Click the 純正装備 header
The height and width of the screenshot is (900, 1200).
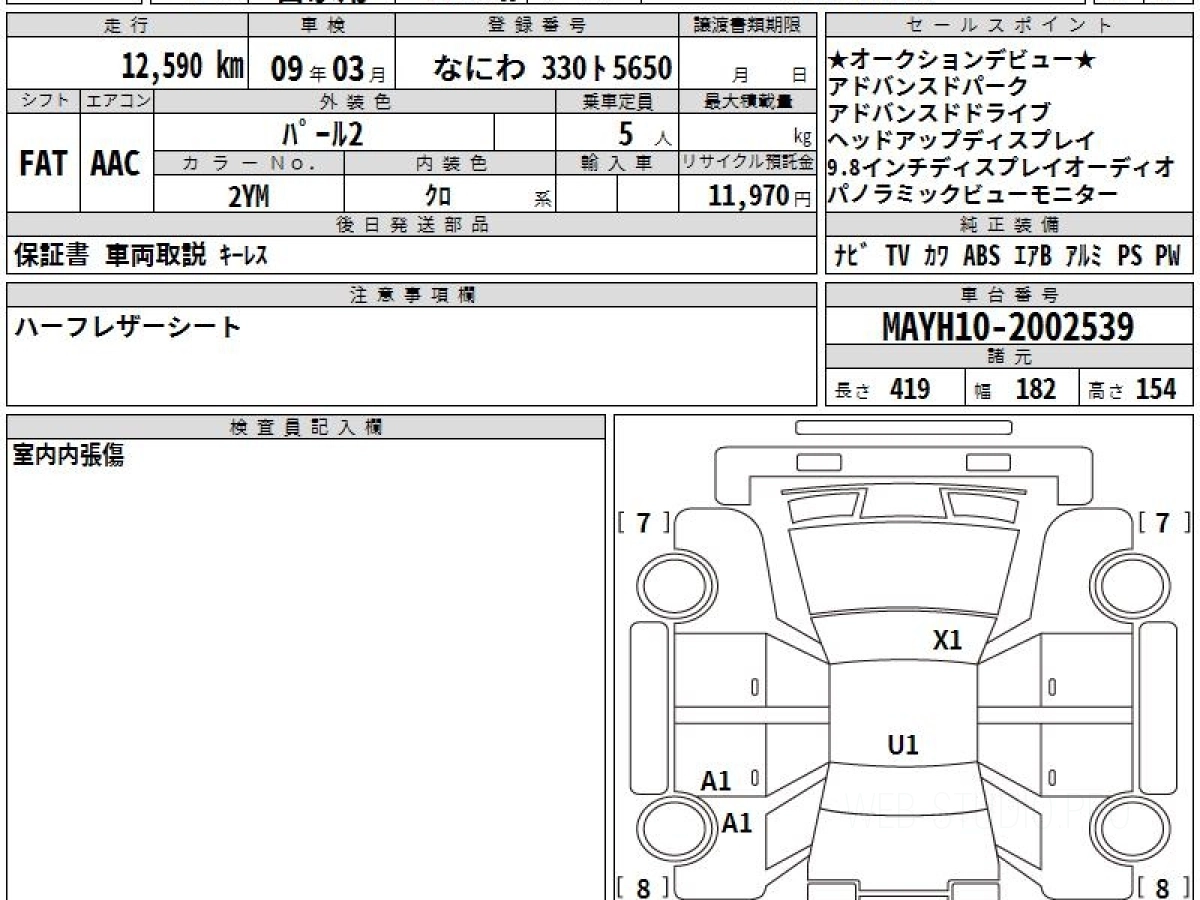point(1010,225)
